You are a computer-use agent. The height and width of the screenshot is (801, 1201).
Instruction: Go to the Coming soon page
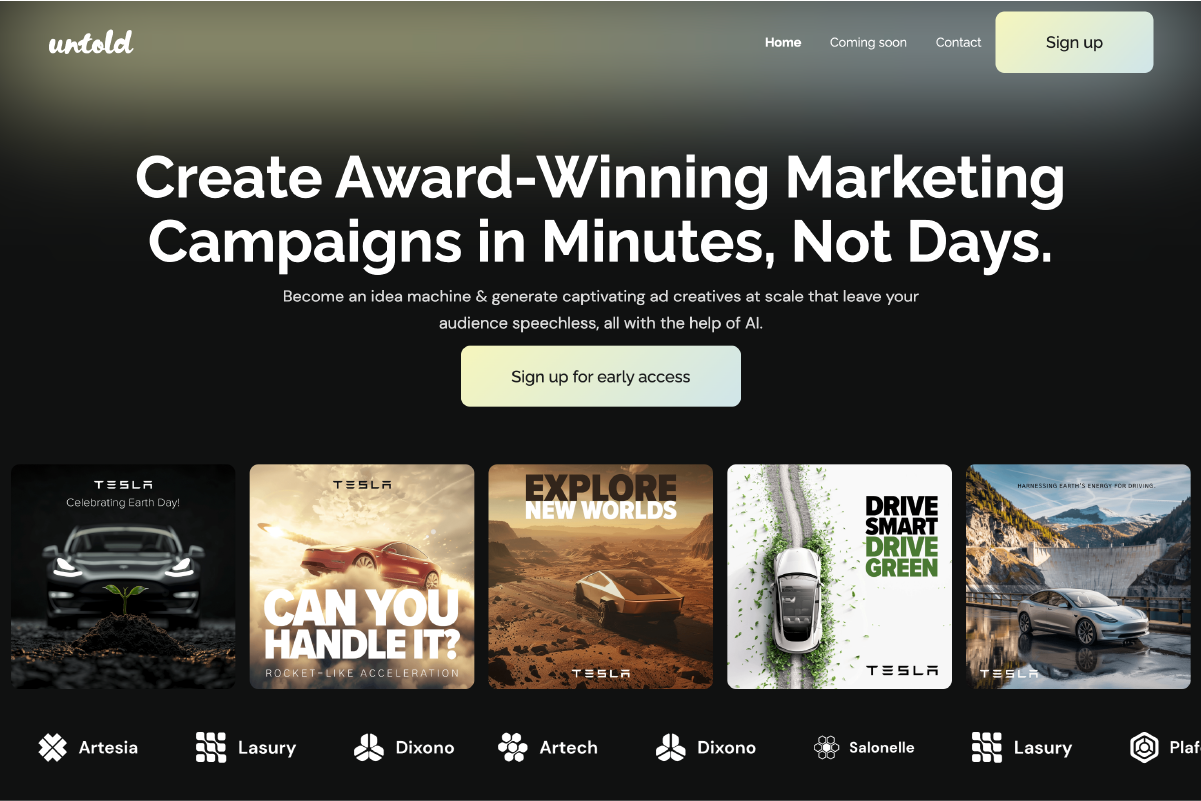click(868, 42)
